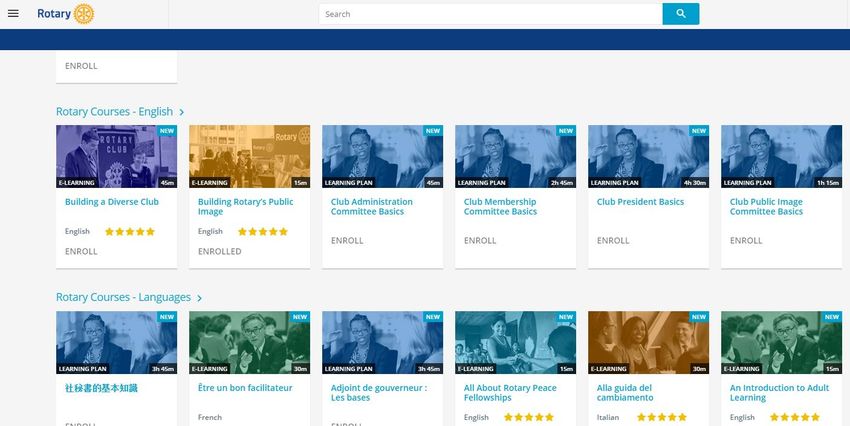Focus the Search input field

491,14
